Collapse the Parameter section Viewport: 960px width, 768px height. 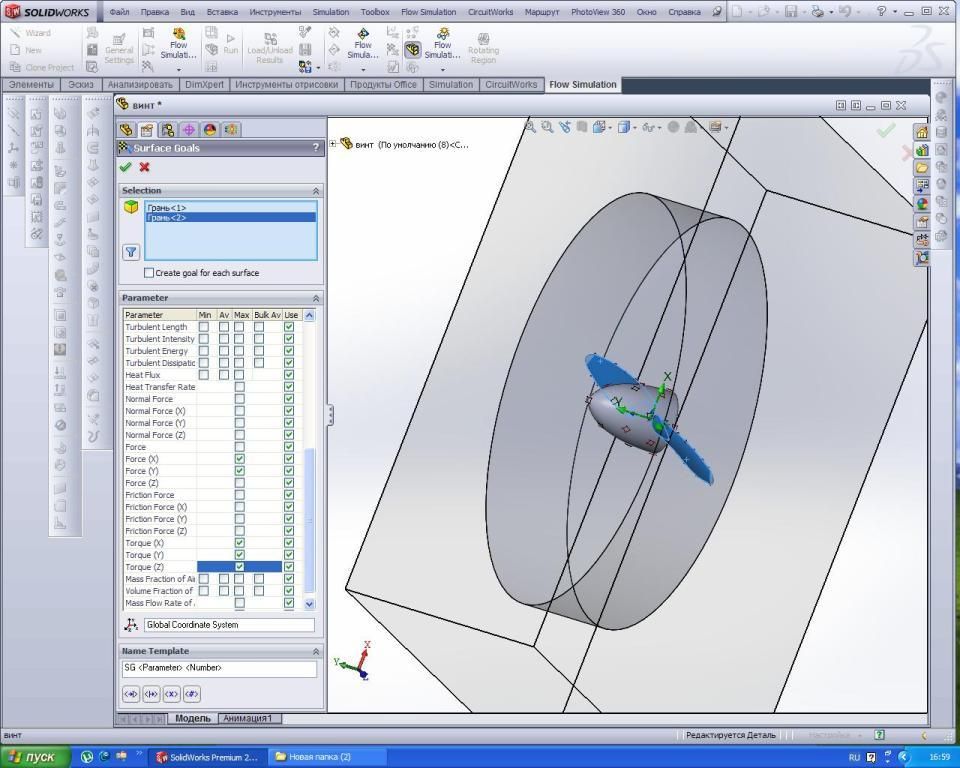(x=316, y=298)
